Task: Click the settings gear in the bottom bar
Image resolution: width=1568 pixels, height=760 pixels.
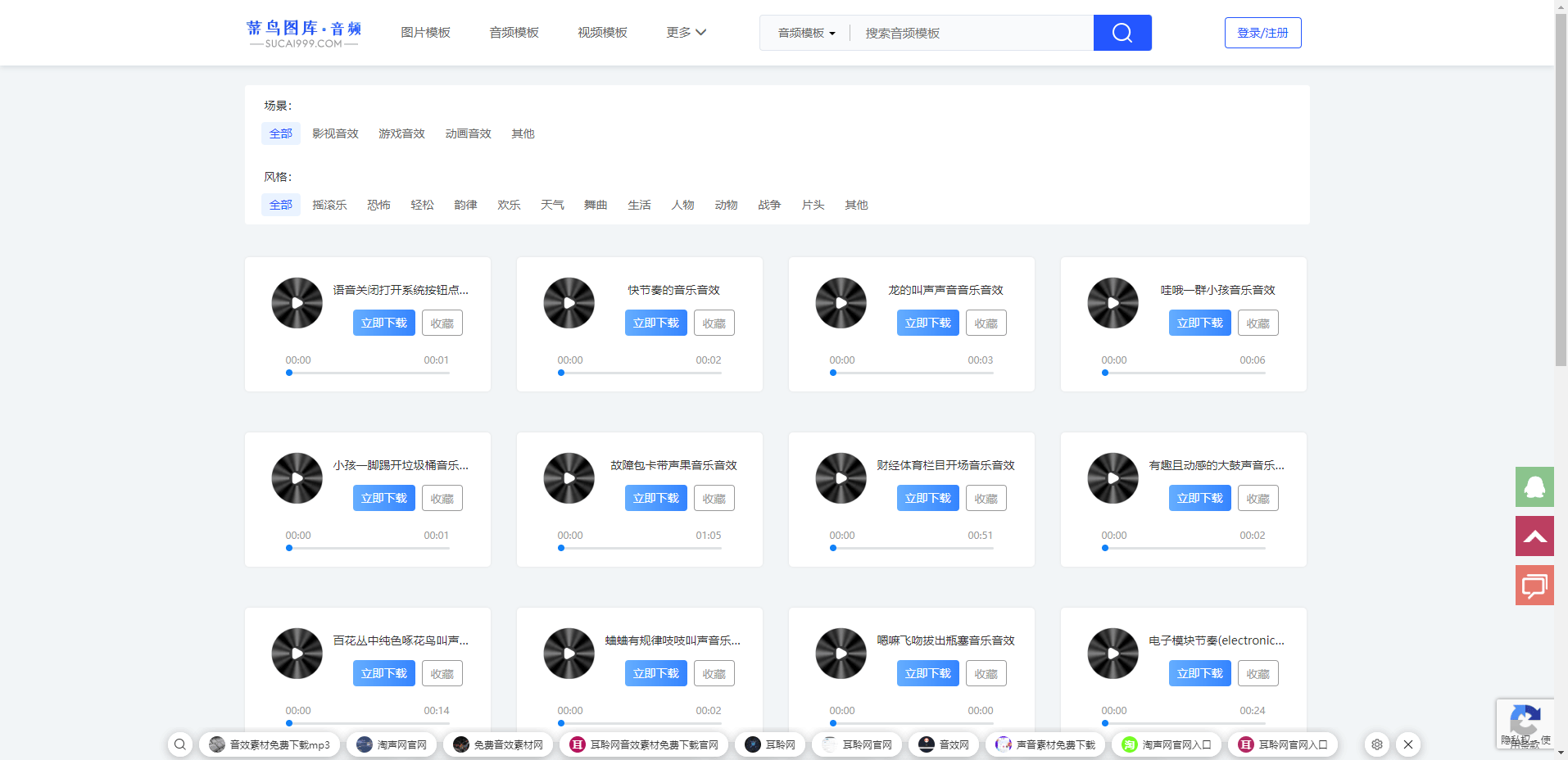Action: pyautogui.click(x=1376, y=744)
